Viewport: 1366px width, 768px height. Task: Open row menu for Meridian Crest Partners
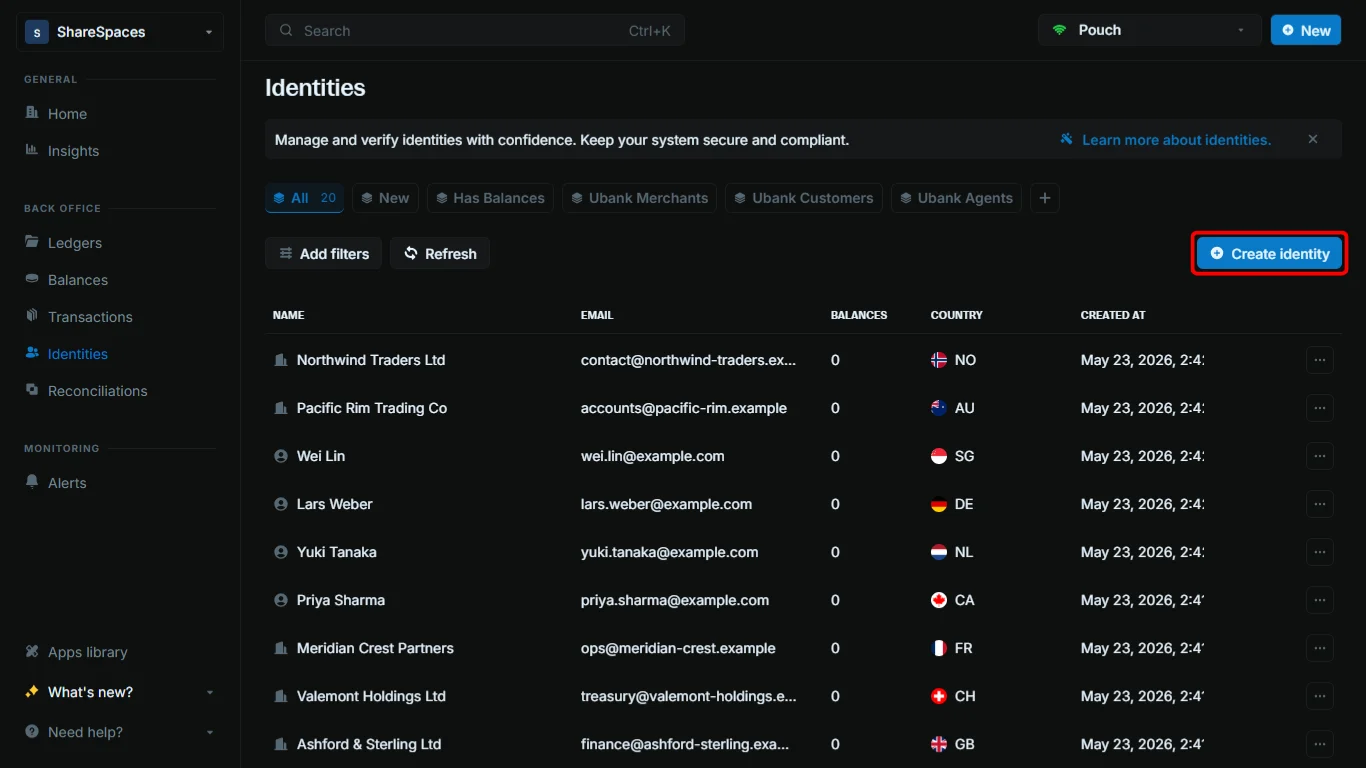click(x=1320, y=648)
